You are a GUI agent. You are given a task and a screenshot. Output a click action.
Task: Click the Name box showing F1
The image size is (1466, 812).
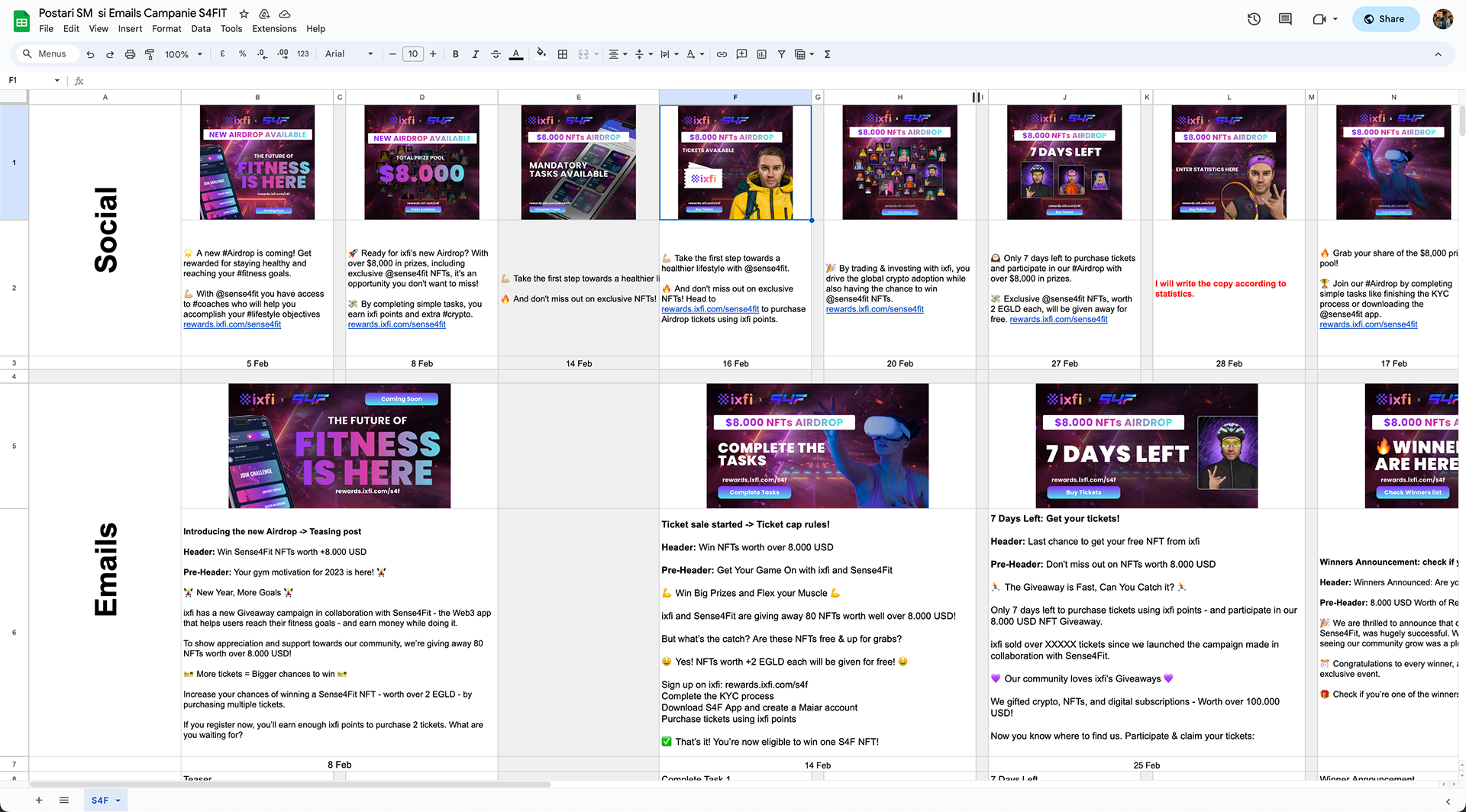[x=34, y=80]
